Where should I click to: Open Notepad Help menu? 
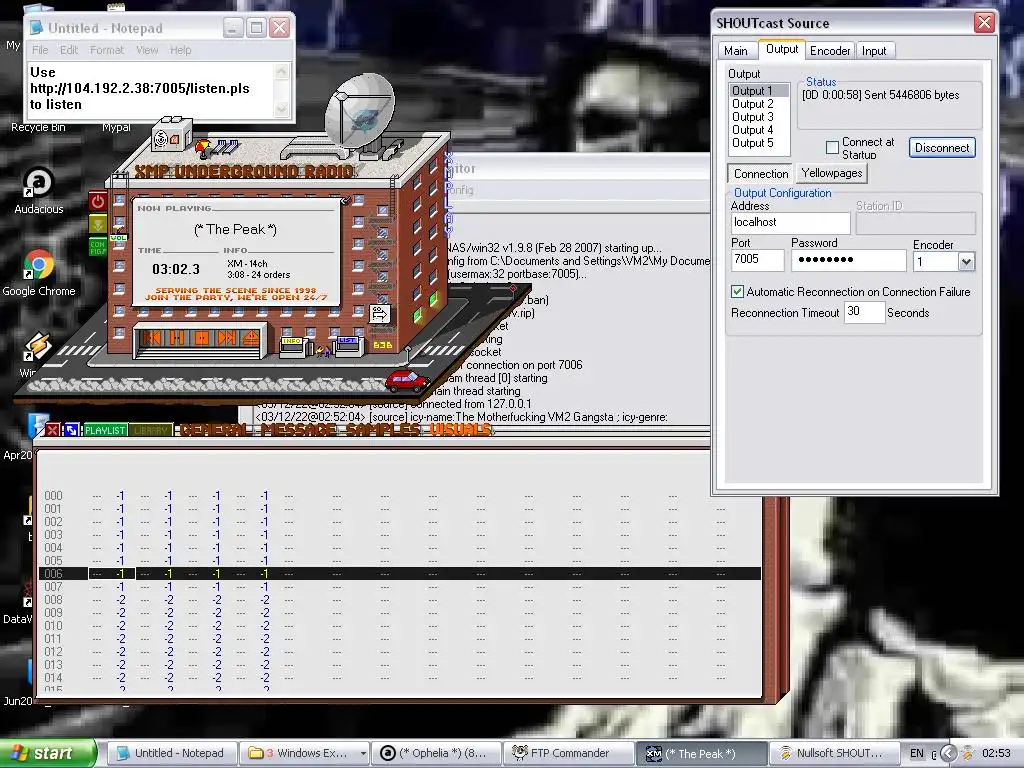pyautogui.click(x=180, y=50)
